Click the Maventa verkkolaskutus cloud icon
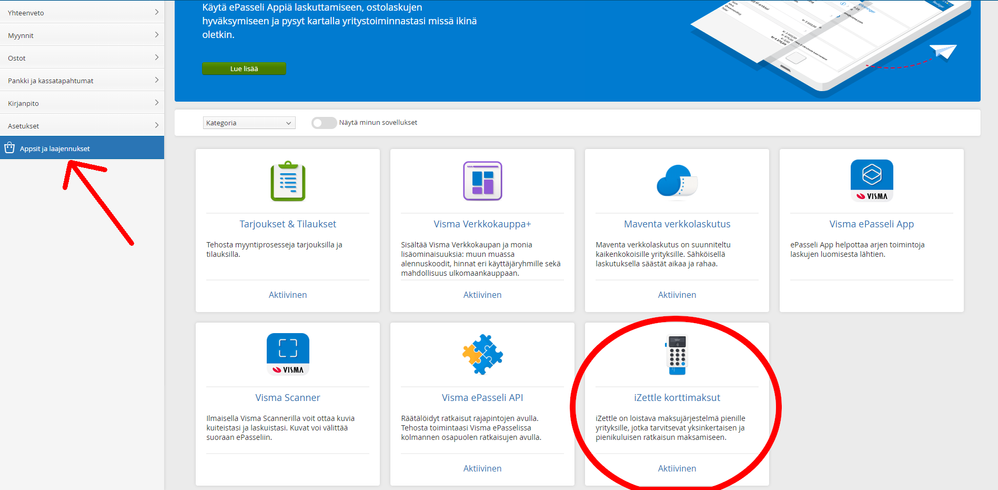The width and height of the screenshot is (998, 490). pos(677,181)
